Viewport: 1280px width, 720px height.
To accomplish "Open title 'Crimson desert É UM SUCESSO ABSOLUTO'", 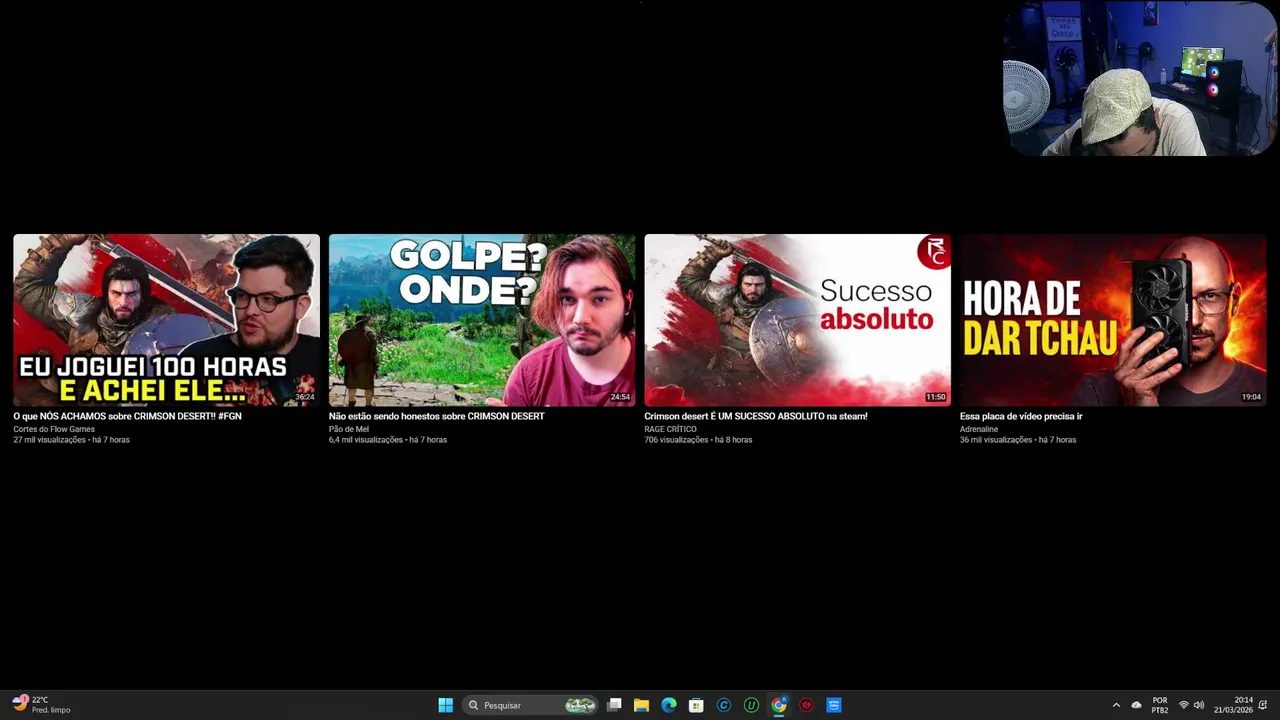I will click(x=756, y=416).
